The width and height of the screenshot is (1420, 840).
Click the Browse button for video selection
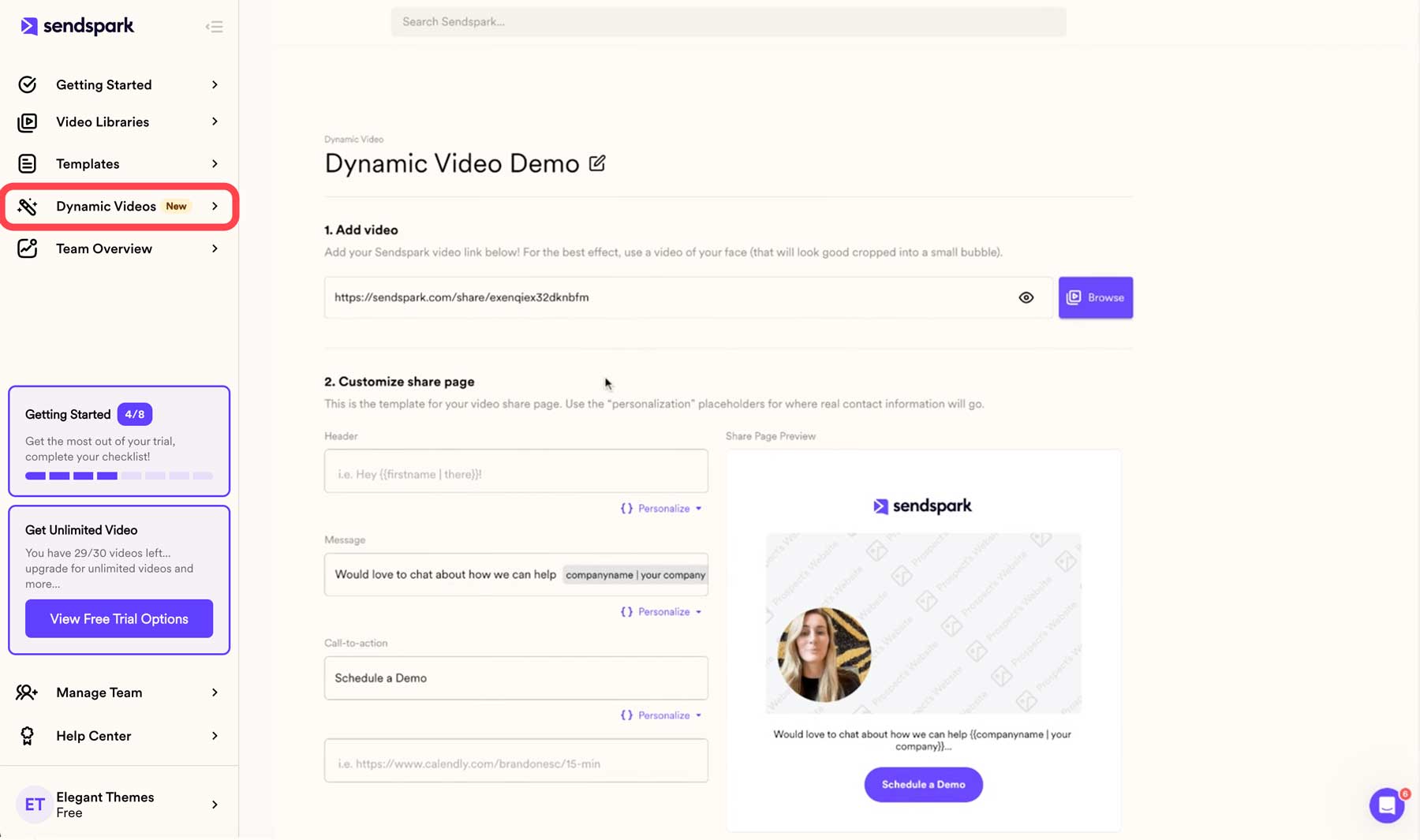tap(1095, 297)
